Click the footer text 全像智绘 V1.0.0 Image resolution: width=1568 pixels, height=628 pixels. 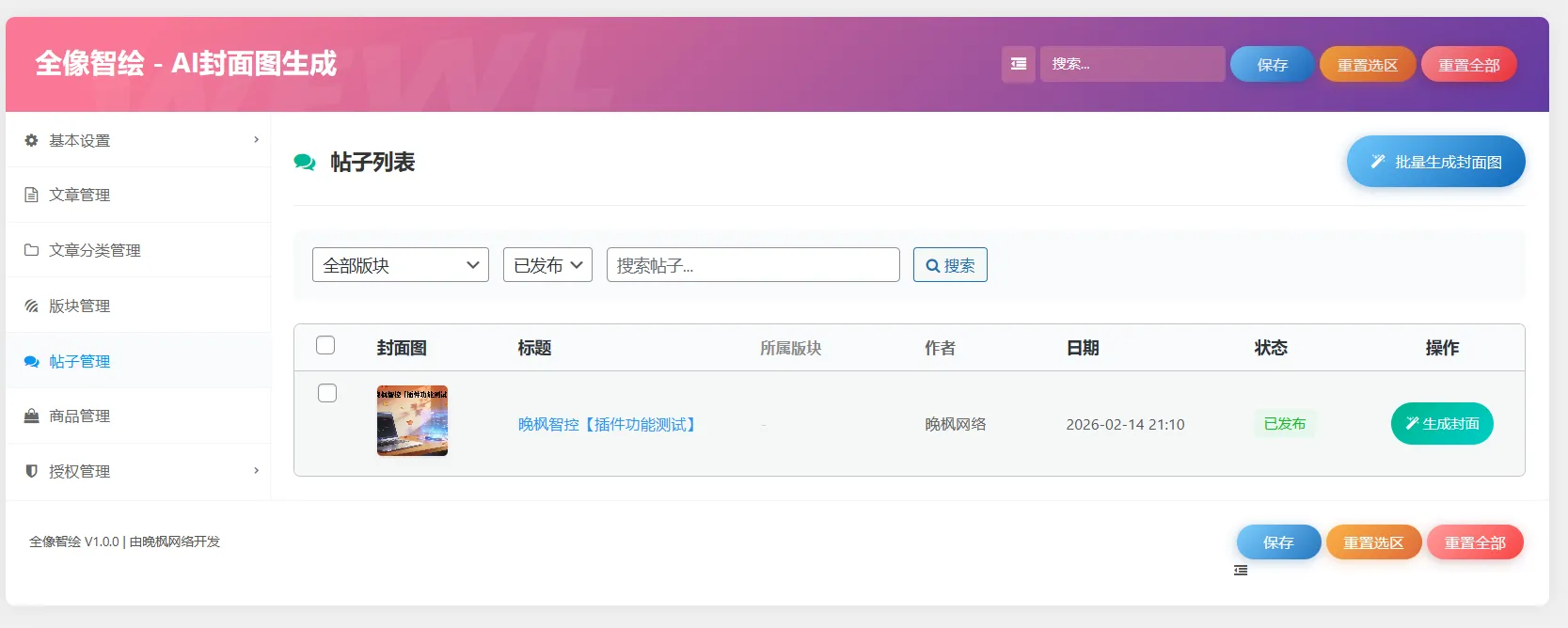point(74,542)
